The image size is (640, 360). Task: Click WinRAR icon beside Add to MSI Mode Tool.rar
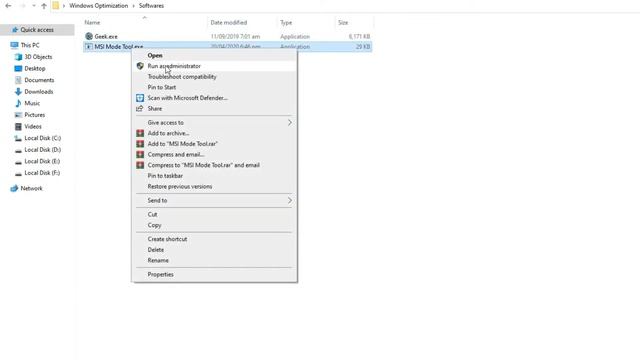click(x=140, y=144)
